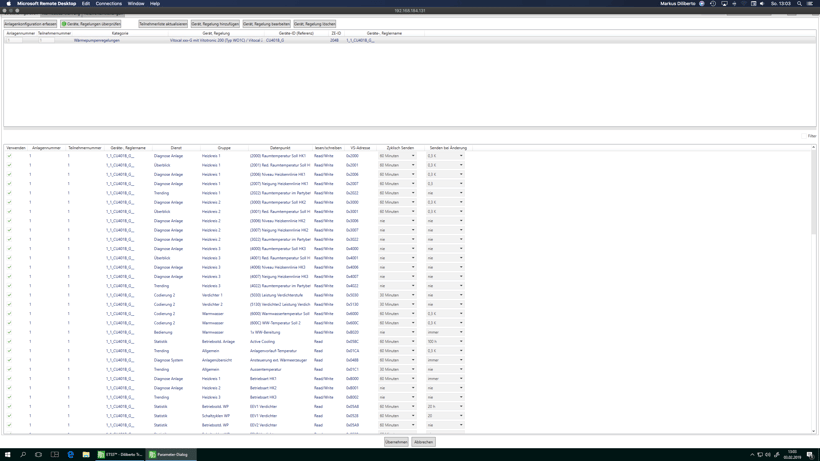
Task: Open Senden bei Änderung dropdown for Neigung Heizkennlinie HK1
Action: [x=445, y=183]
